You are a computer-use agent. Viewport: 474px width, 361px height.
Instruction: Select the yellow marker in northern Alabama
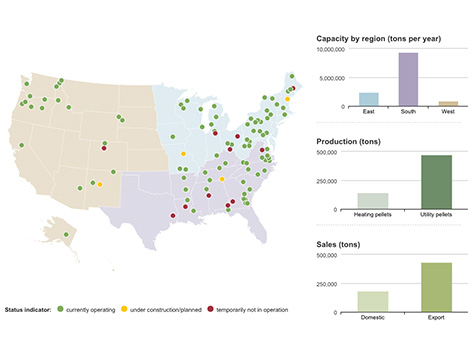(222, 179)
